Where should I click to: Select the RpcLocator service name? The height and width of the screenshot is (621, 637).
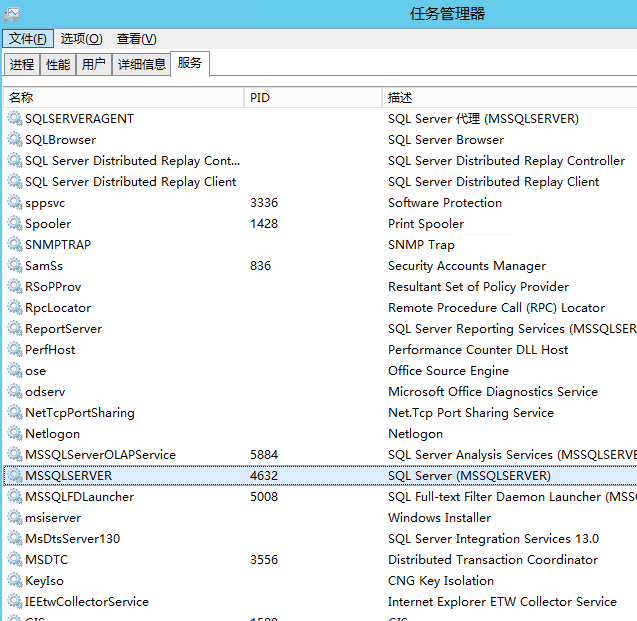click(x=58, y=307)
